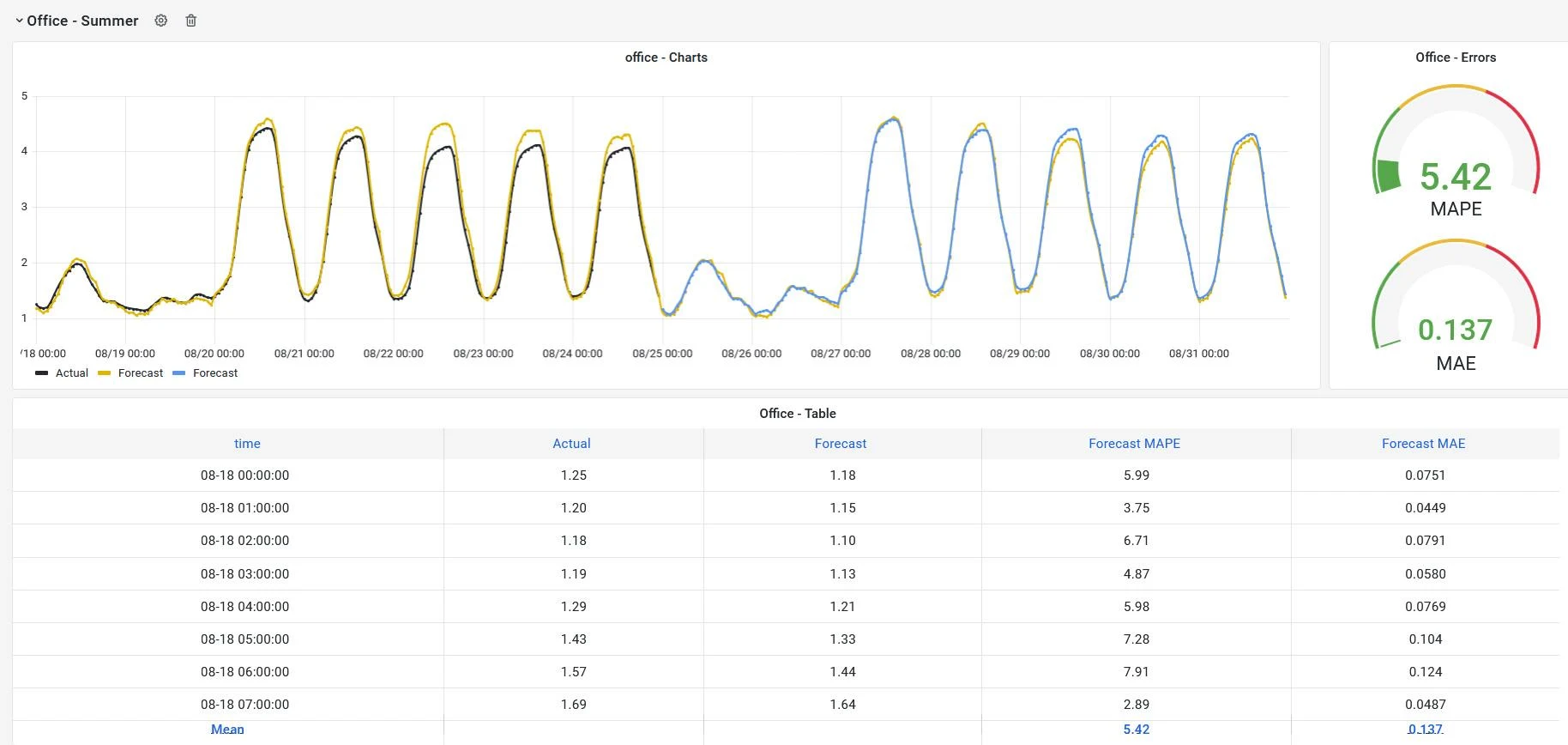Sort the table by the Actual column header
The image size is (1568, 745).
571,444
